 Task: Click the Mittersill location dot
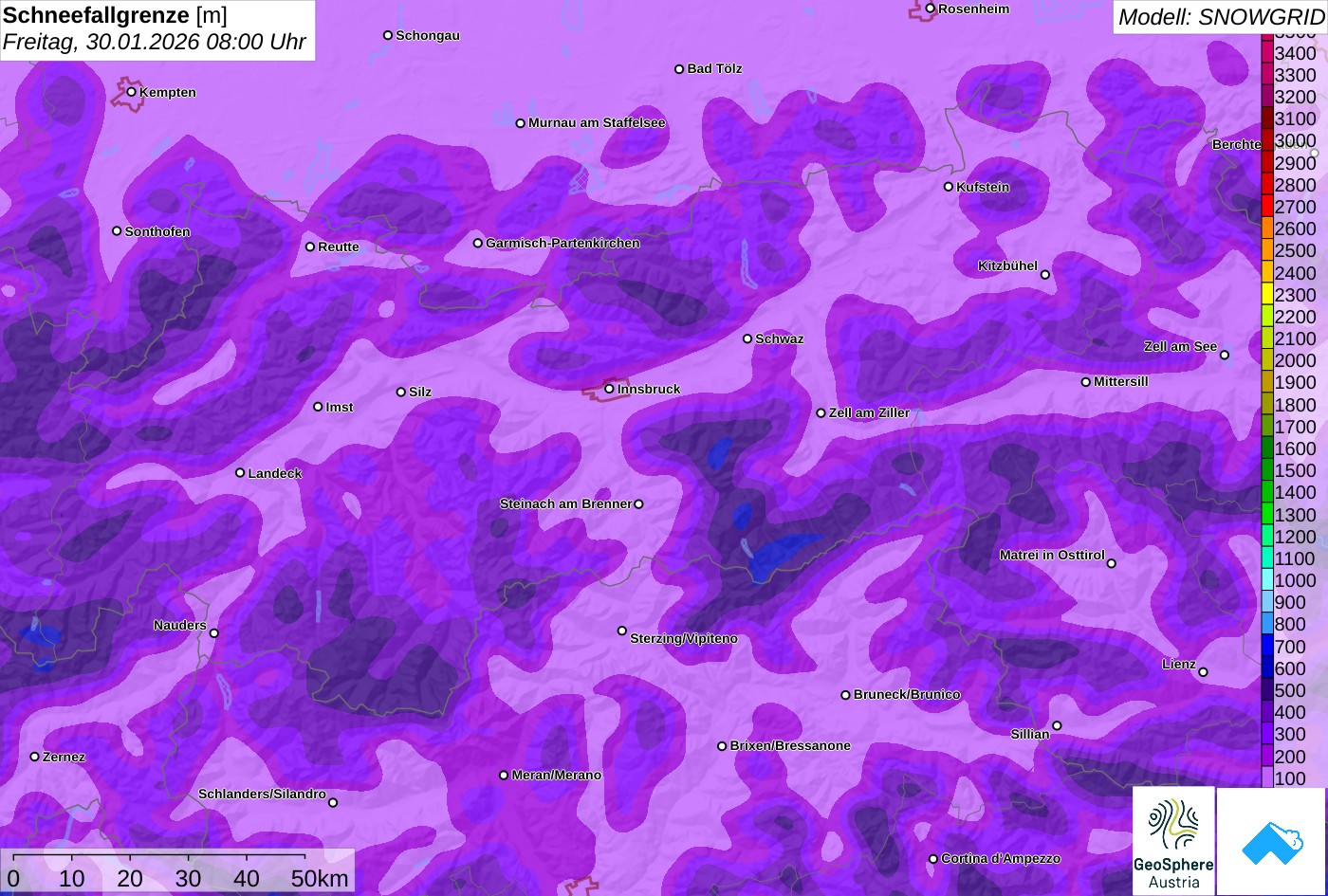tap(1086, 382)
